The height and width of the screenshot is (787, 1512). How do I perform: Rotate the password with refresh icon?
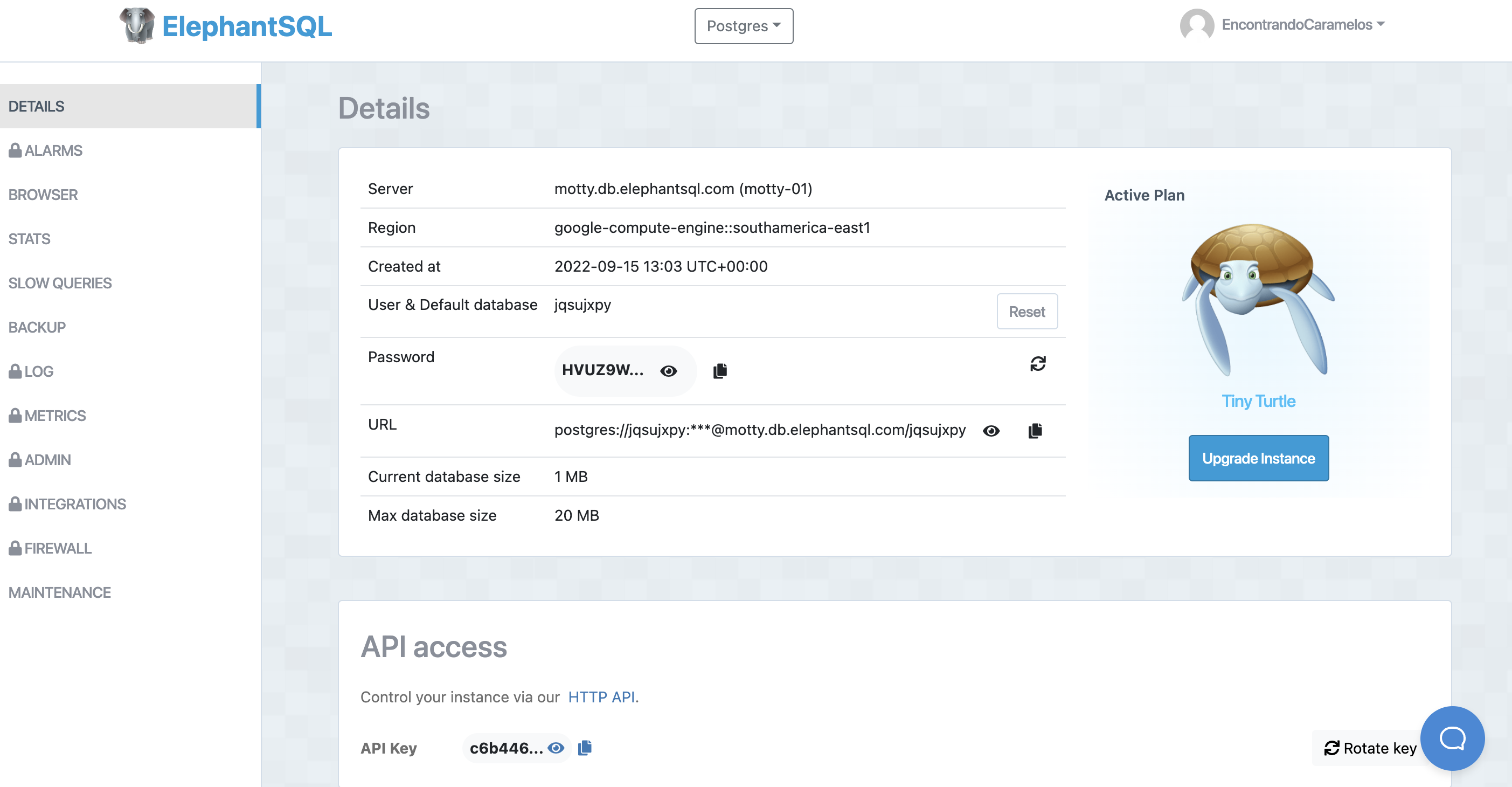point(1037,363)
